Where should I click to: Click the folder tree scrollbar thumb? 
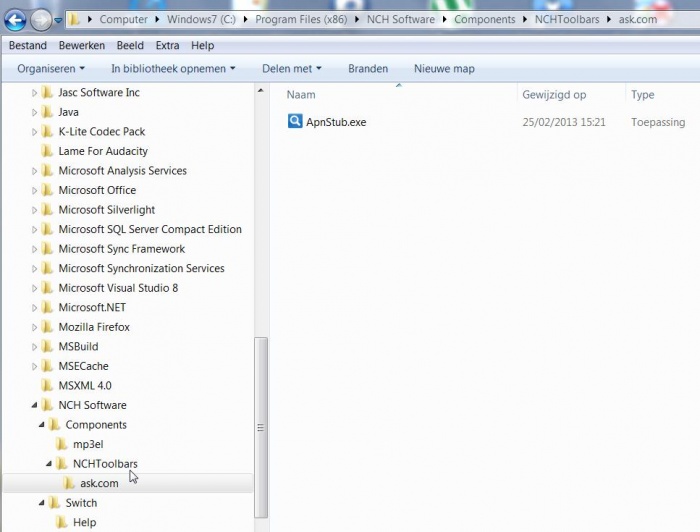coord(262,428)
